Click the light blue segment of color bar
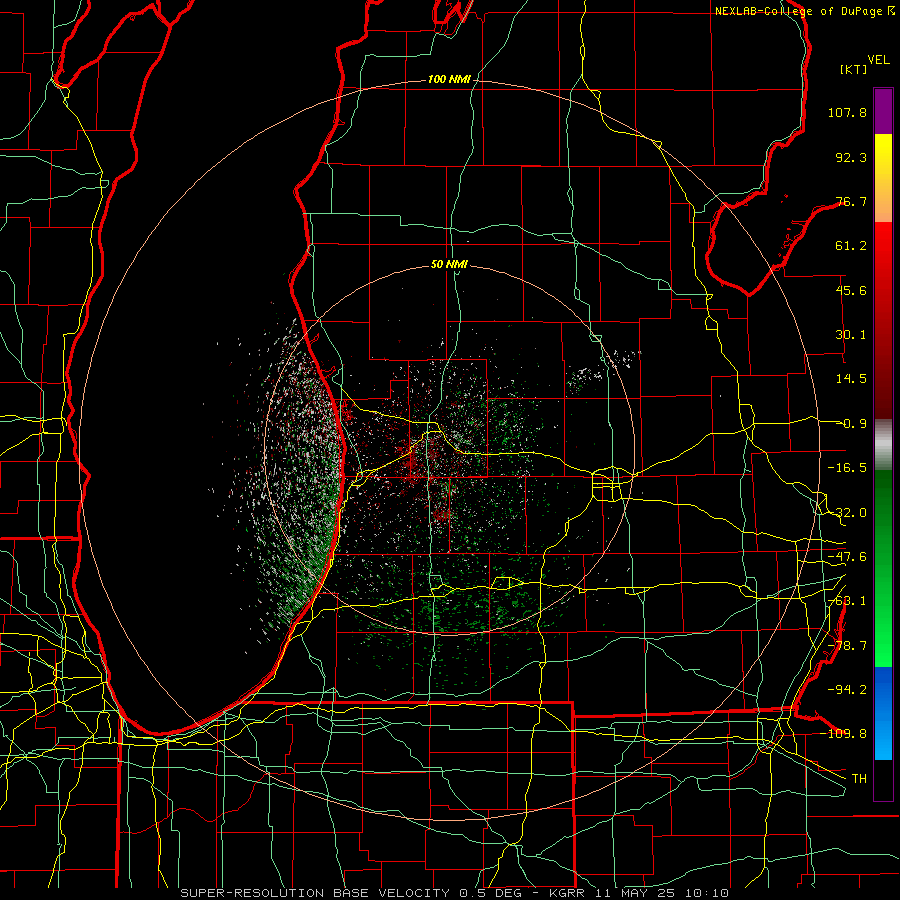The image size is (900, 900). point(883,713)
